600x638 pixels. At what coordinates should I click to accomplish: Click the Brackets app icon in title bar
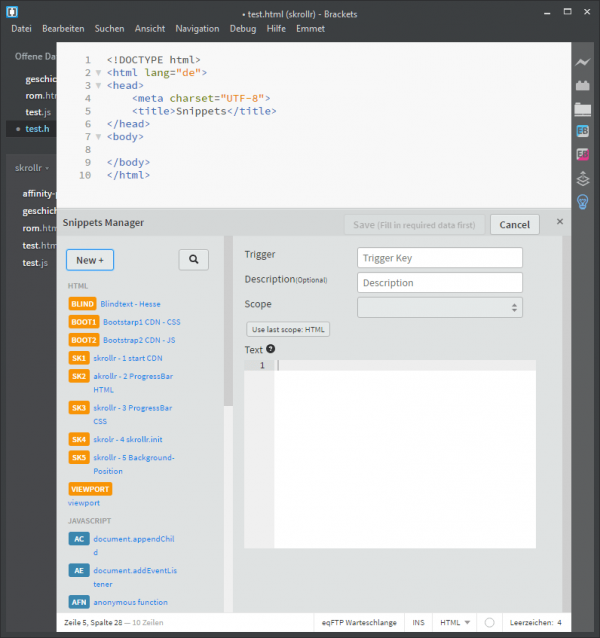pos(12,12)
